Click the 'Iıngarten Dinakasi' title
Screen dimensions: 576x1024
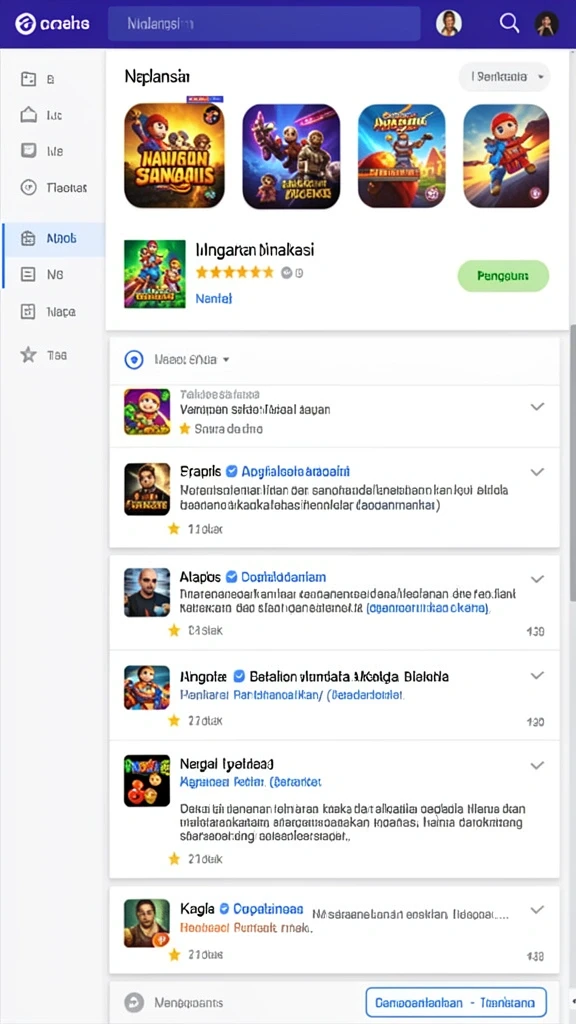(255, 249)
